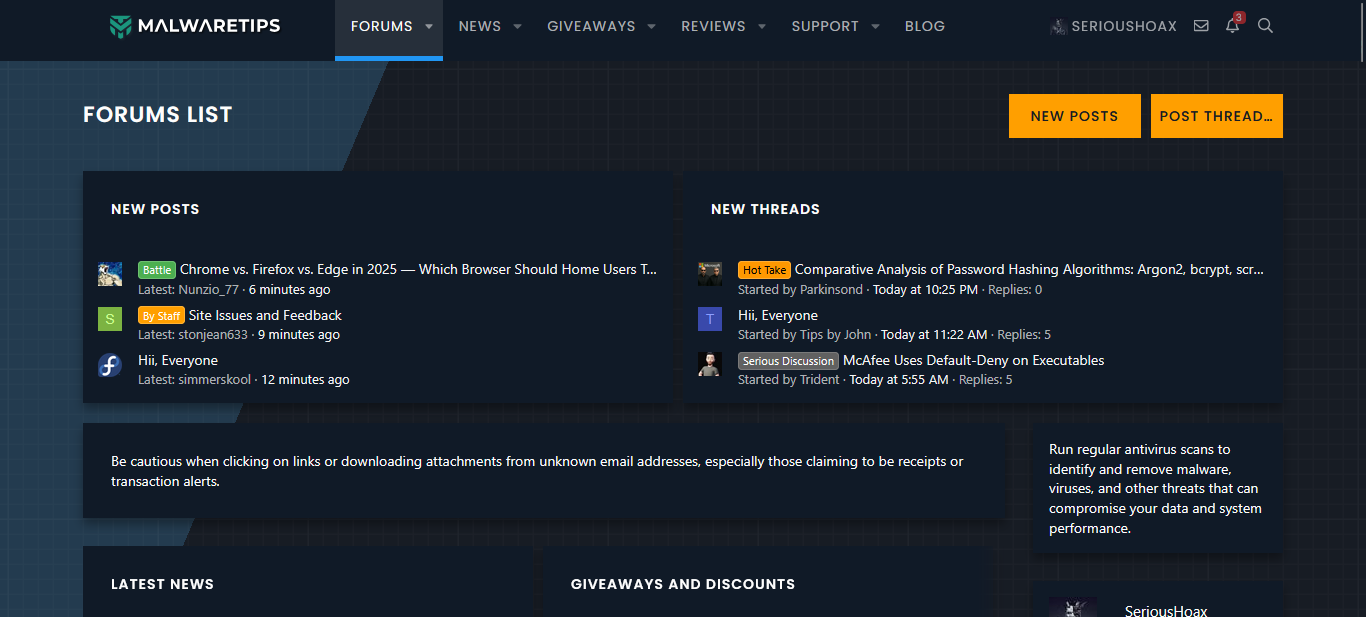
Task: Open Site Issues and Feedback thread
Action: [x=265, y=315]
